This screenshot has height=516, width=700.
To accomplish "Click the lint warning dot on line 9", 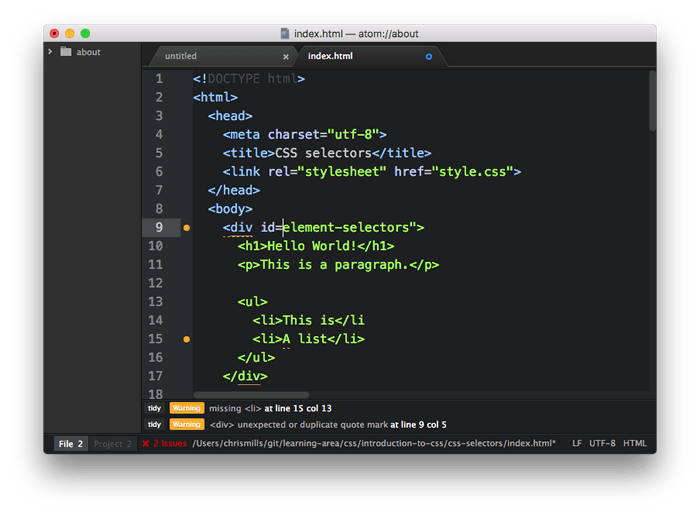I will [x=186, y=228].
